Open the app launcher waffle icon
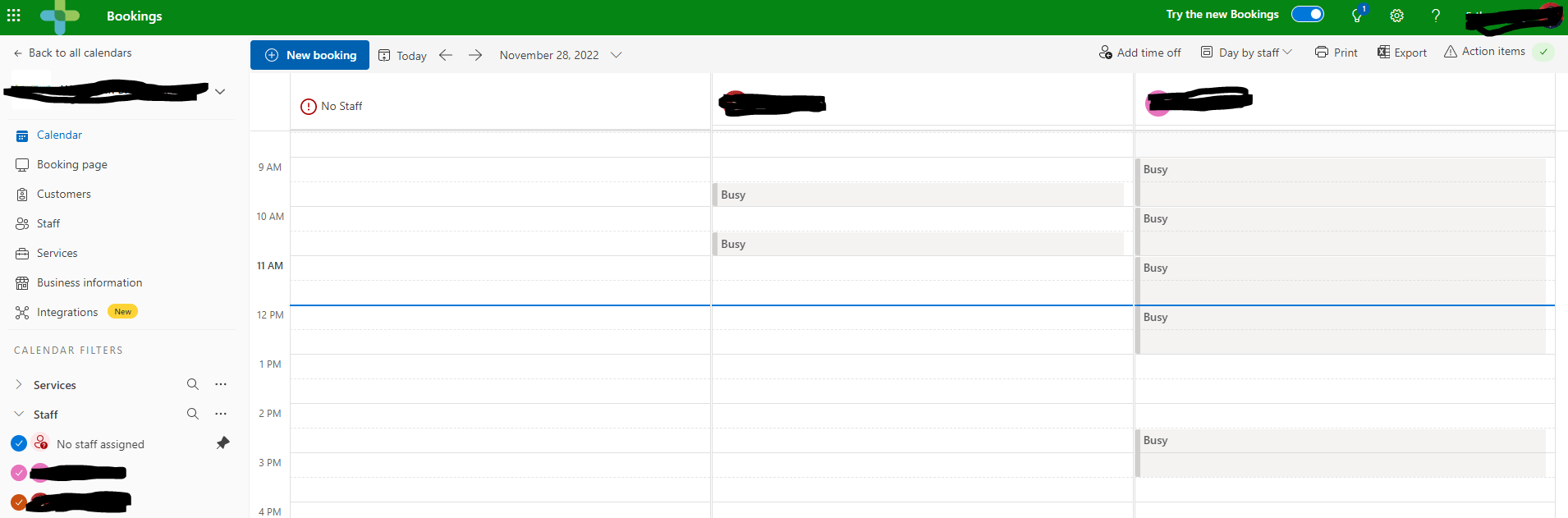This screenshot has width=1568, height=518. pos(14,16)
